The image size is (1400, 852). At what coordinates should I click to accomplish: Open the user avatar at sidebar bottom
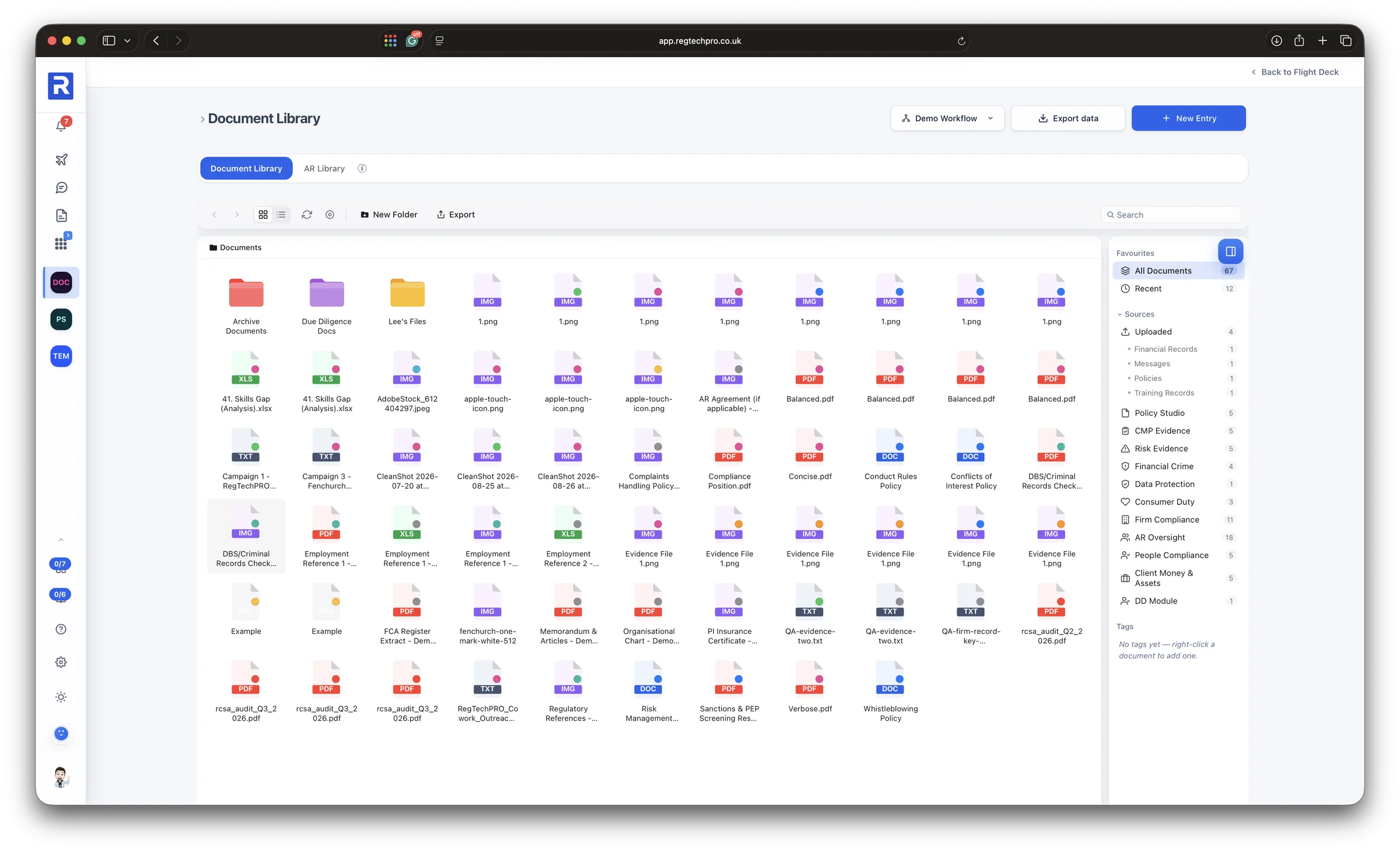[61, 777]
